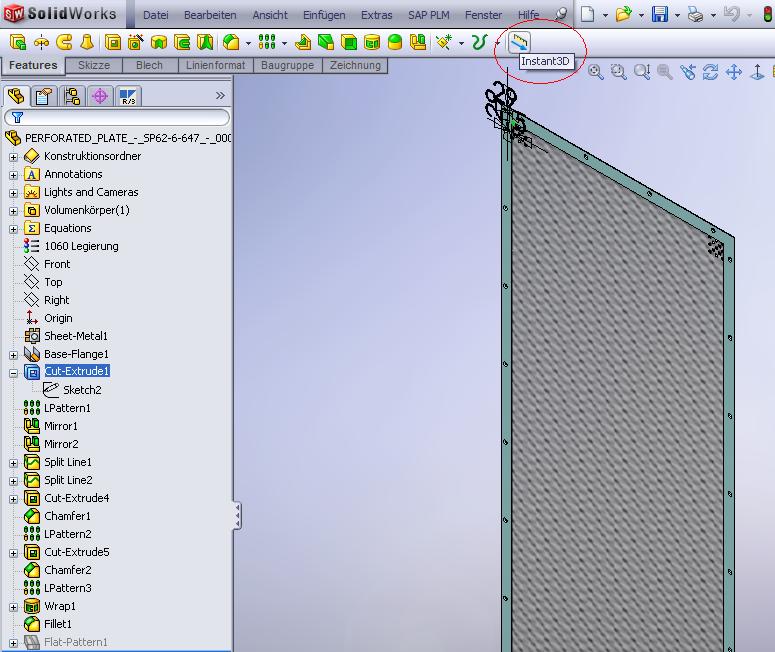Click the Instant3D toolbar icon
Image resolution: width=775 pixels, height=652 pixels.
tap(519, 42)
